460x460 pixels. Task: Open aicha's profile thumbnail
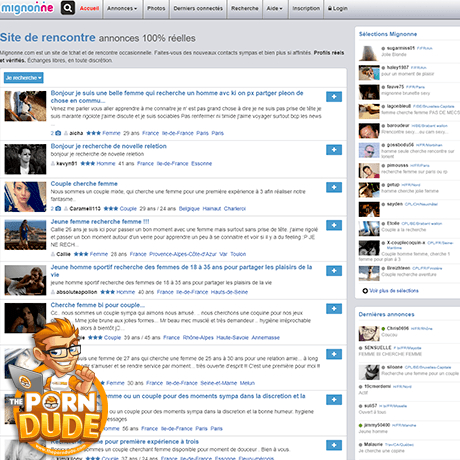[25, 106]
